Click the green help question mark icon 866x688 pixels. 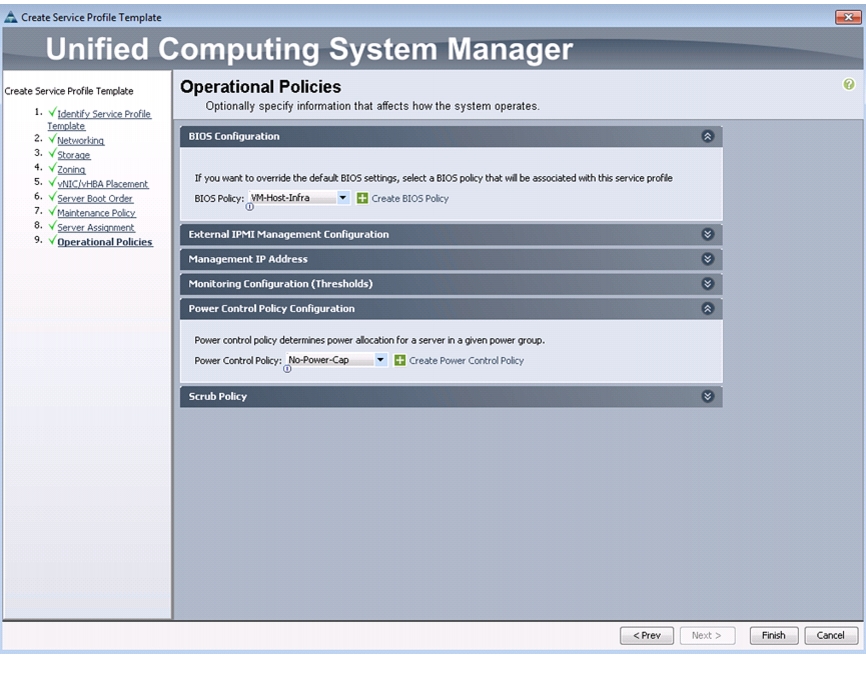[848, 84]
